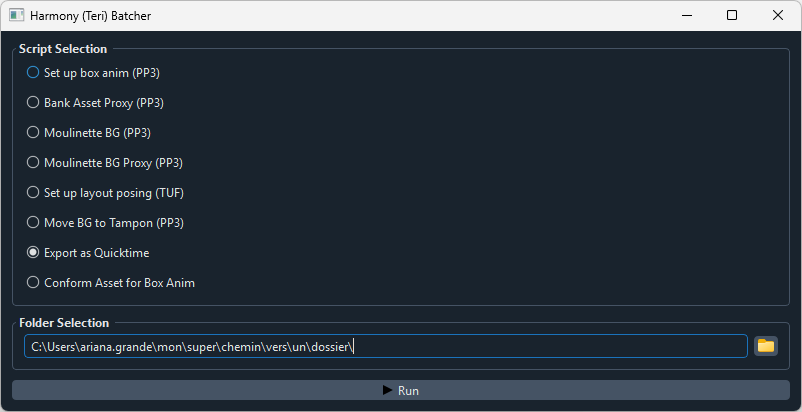
Task: Pick the Moulinette BG Proxy (PP3) script
Action: point(33,163)
